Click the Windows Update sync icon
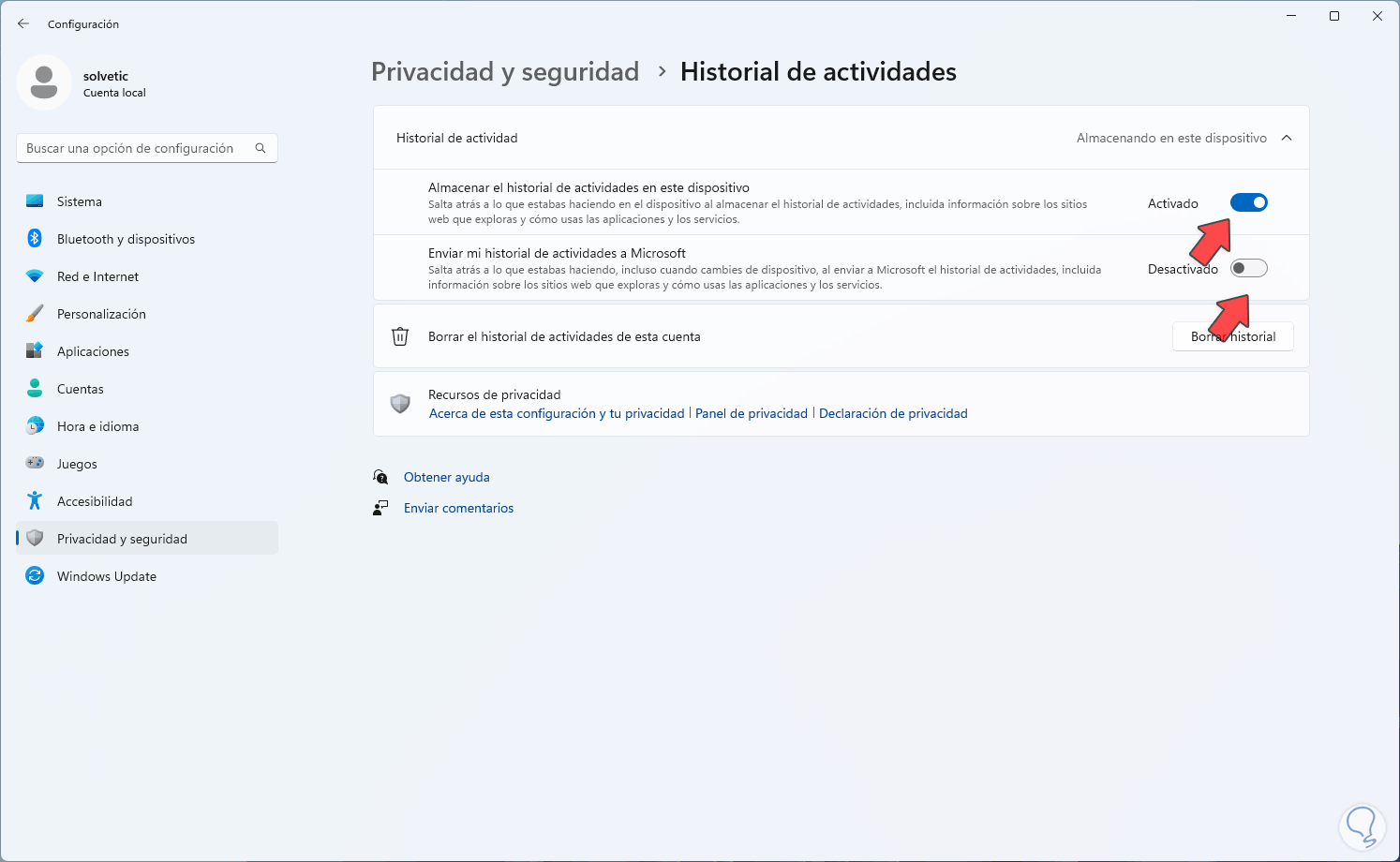The height and width of the screenshot is (862, 1400). tap(35, 576)
